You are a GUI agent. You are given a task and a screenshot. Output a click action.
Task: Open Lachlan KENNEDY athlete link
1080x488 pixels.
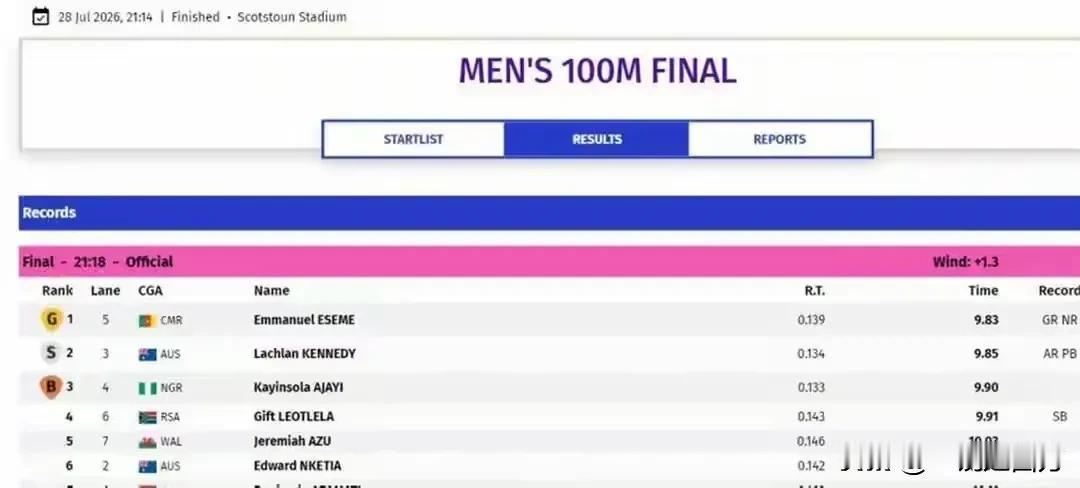click(x=304, y=354)
